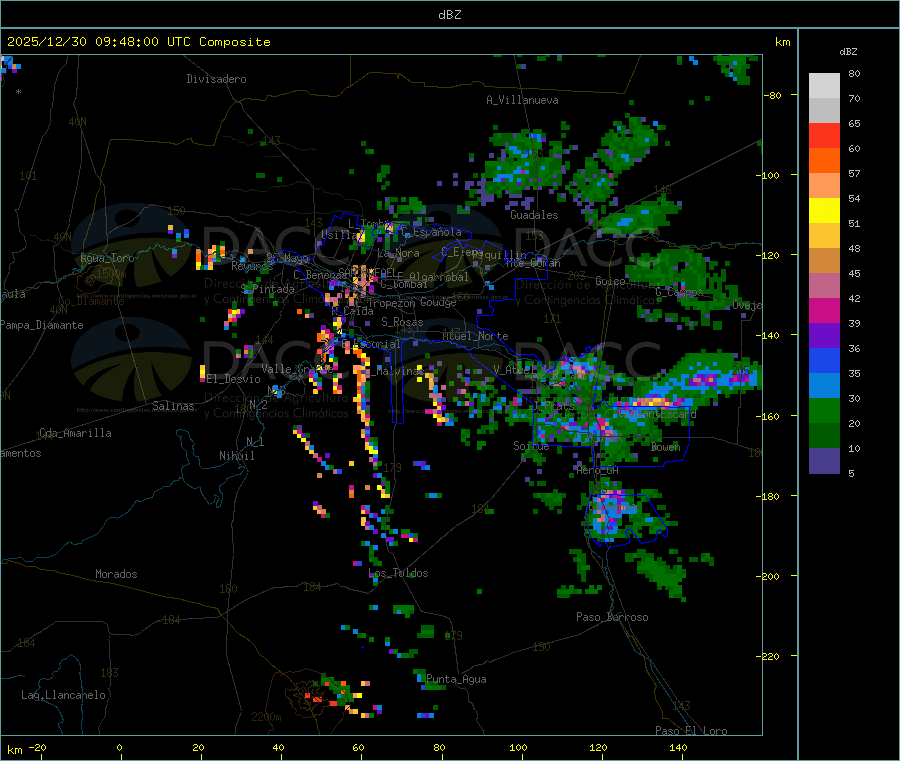This screenshot has height=761, width=900.
Task: Click the 'Pampa_Diamante' place label
Action: 41,325
